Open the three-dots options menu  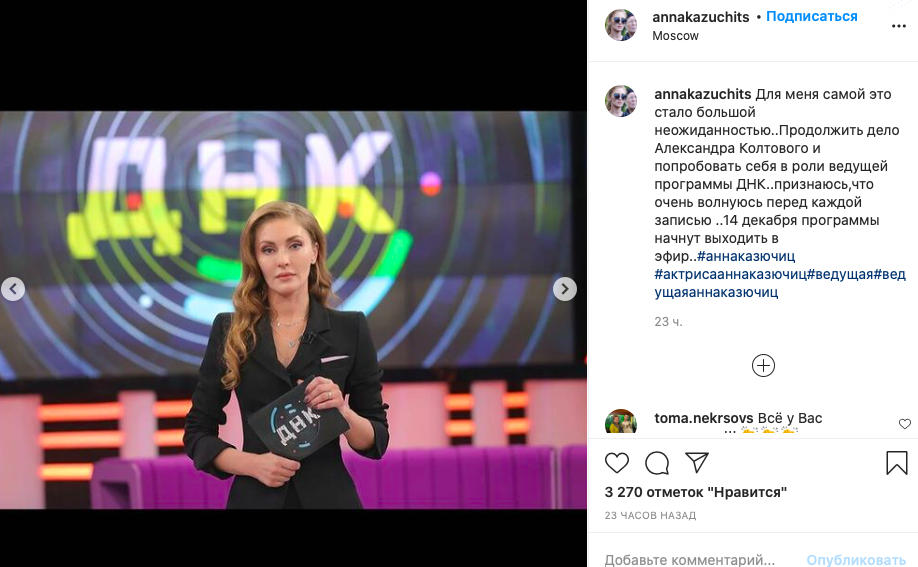click(899, 26)
